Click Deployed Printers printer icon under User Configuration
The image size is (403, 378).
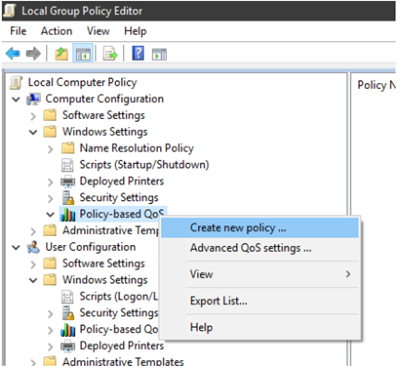click(x=68, y=346)
